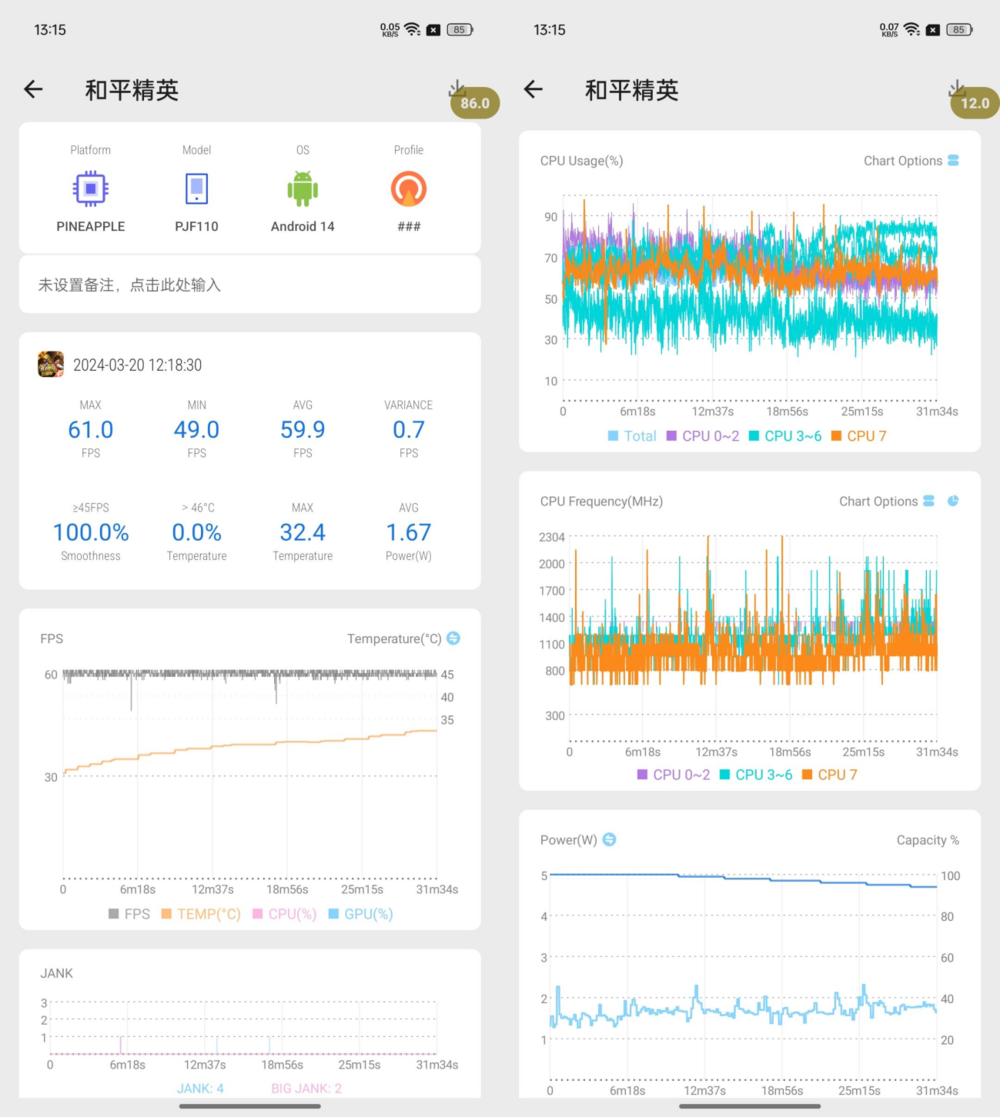Tap the Android 14 OS icon
1000x1117 pixels.
pos(303,189)
